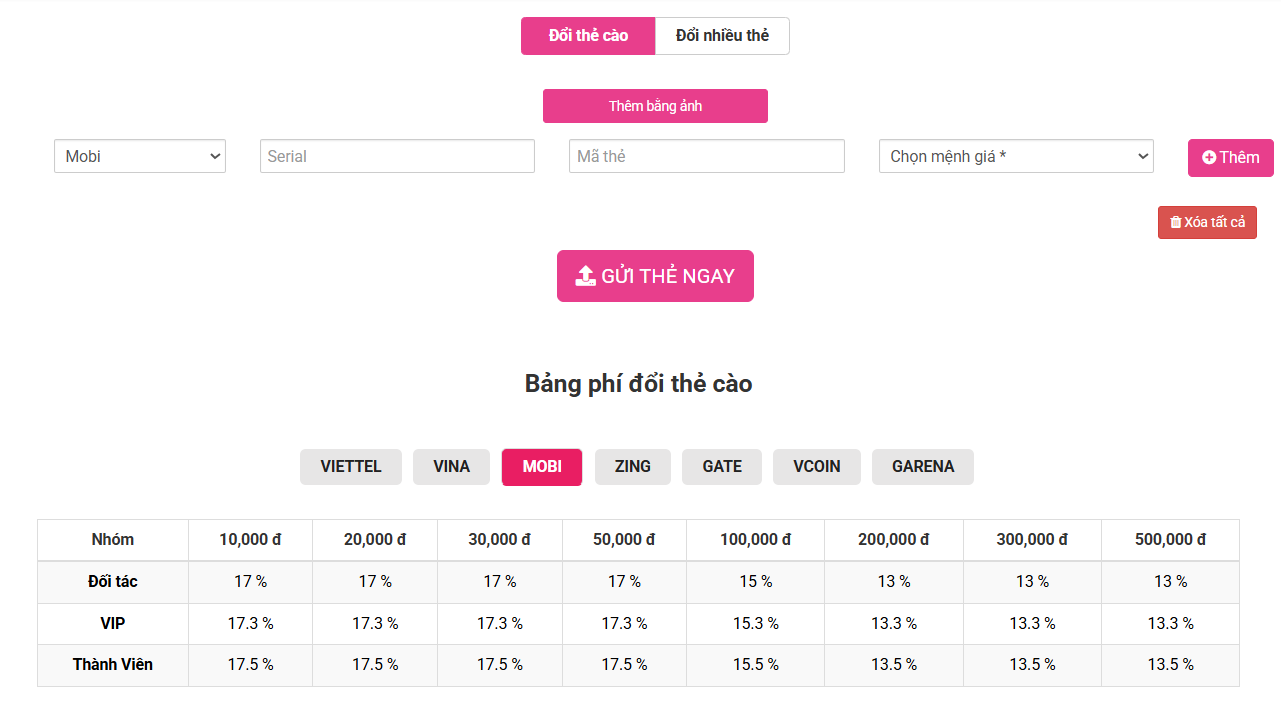Show the GARENA fee table
This screenshot has height=705, width=1281.
coord(923,467)
